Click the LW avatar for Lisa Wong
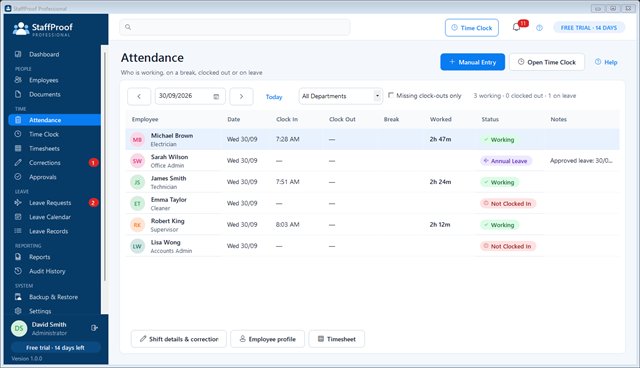This screenshot has height=368, width=640. (x=137, y=246)
